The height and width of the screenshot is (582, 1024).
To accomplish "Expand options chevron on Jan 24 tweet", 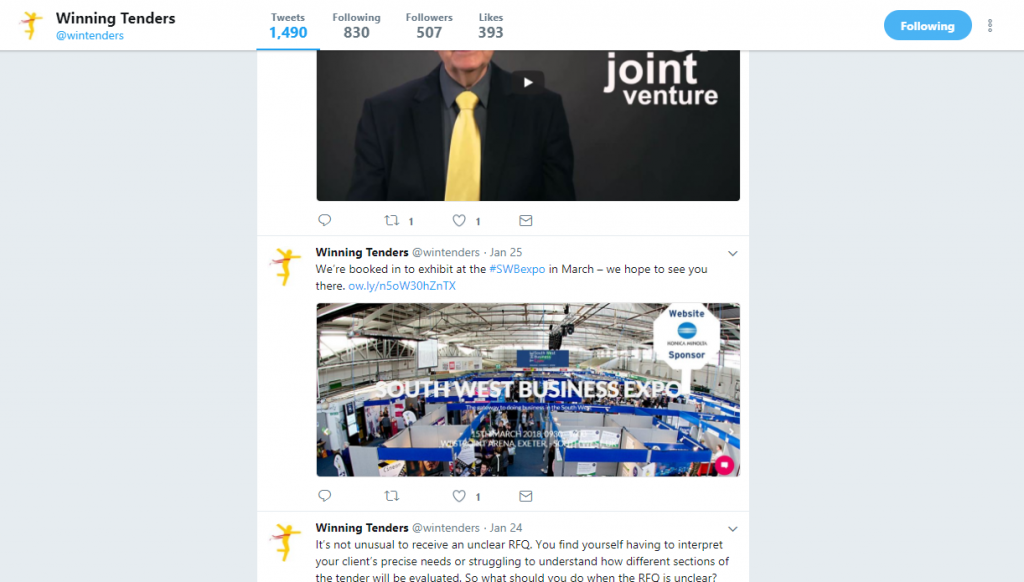I will coord(733,529).
